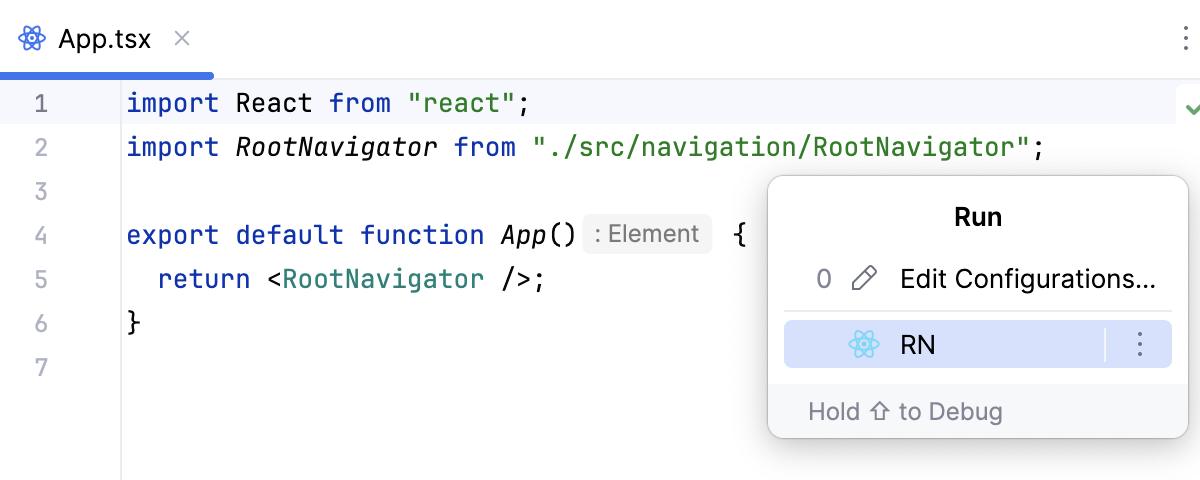Click the Element inlay type hint
Viewport: 1200px width, 480px height.
pos(646,234)
